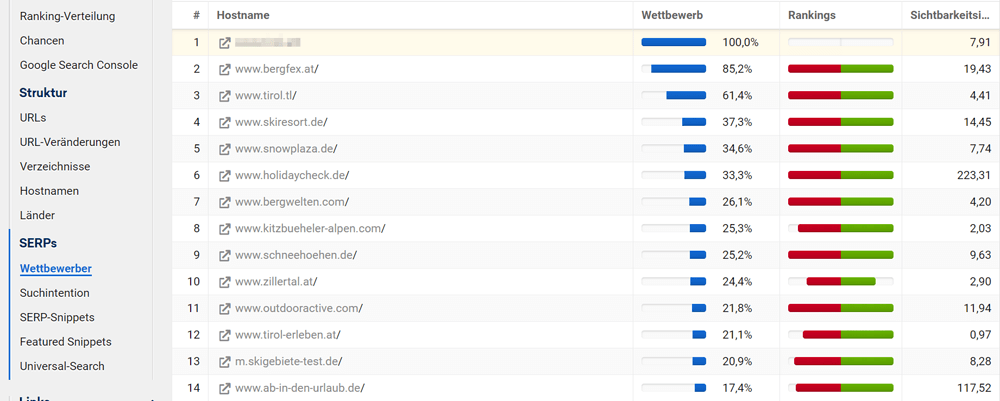This screenshot has width=1000, height=401.
Task: Click external link icon beside www.tirol.tl
Action: click(x=224, y=96)
